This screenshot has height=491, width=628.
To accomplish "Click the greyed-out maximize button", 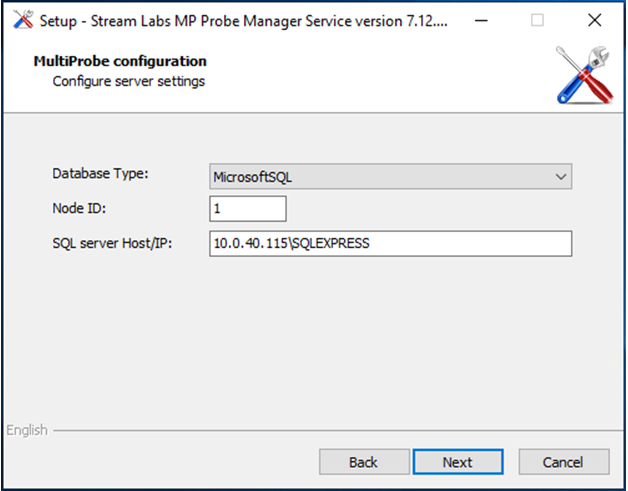I will 538,20.
